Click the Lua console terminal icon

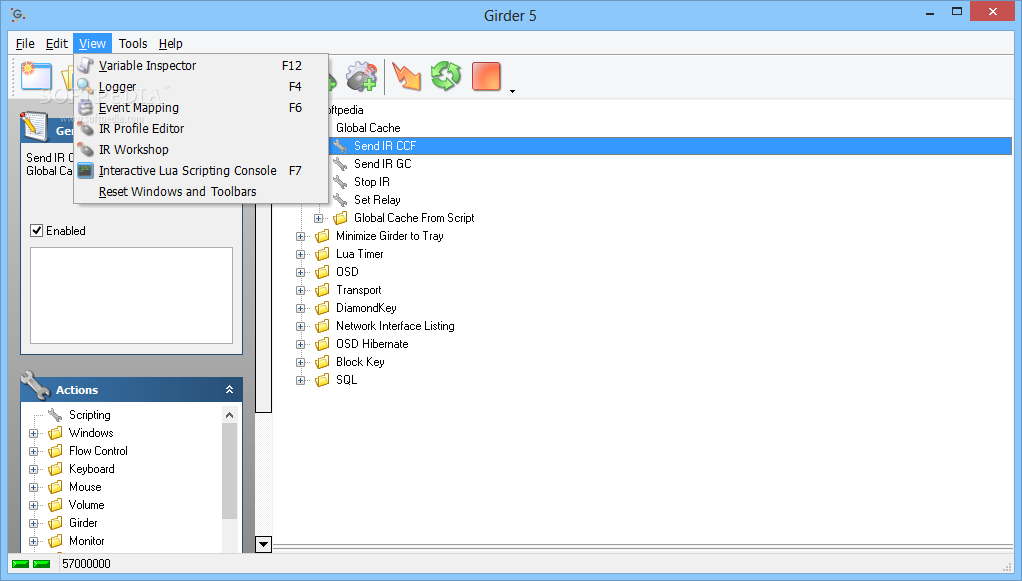pos(85,171)
